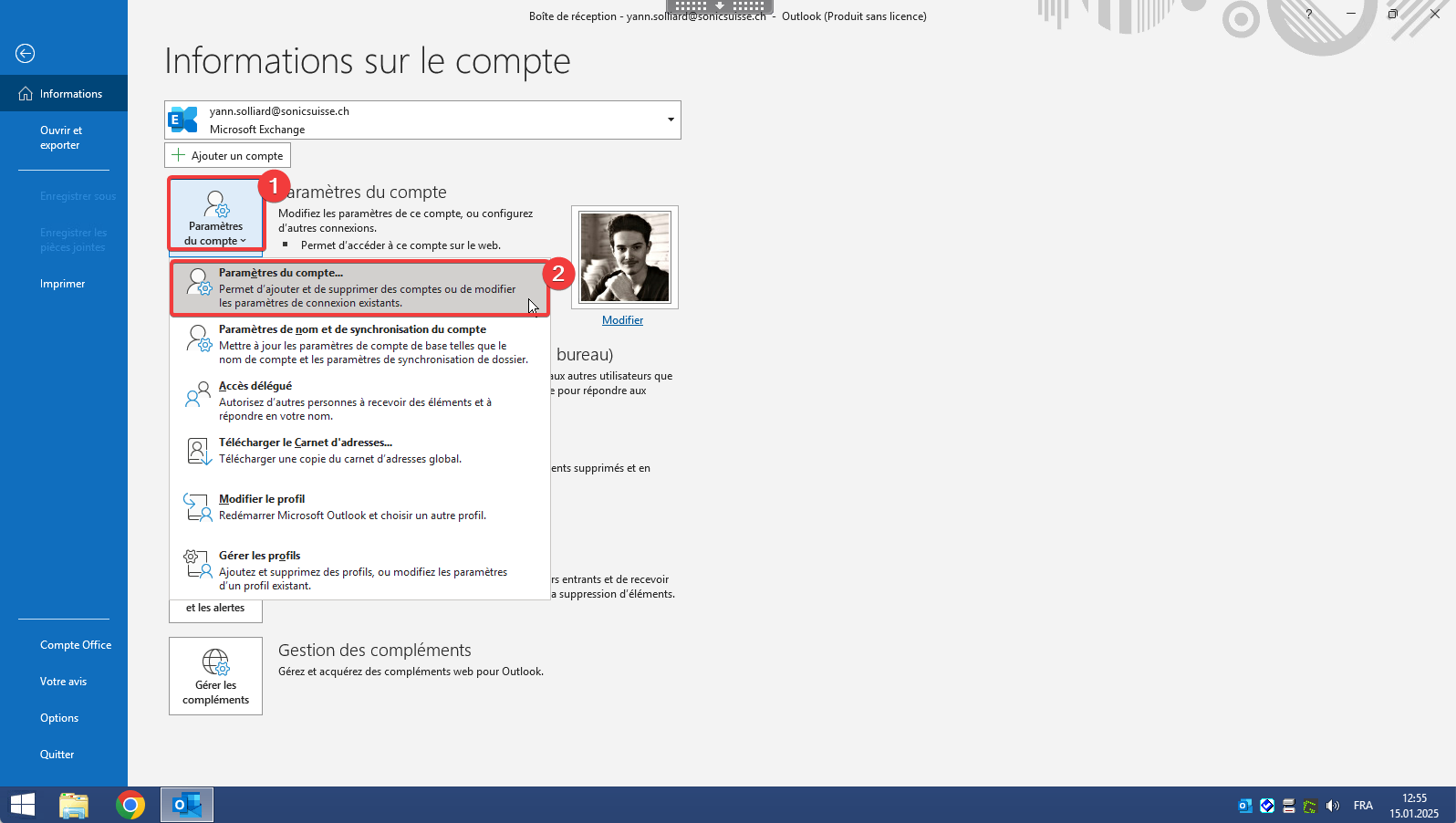Click the Modifier link under the photo
The height and width of the screenshot is (823, 1456).
[622, 320]
